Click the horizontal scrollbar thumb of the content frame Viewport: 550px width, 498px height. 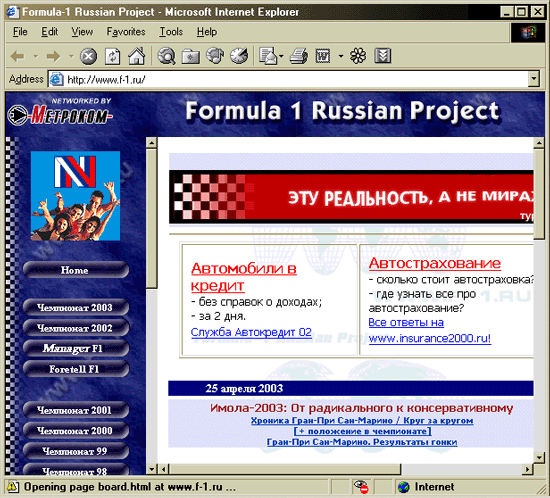pos(285,469)
